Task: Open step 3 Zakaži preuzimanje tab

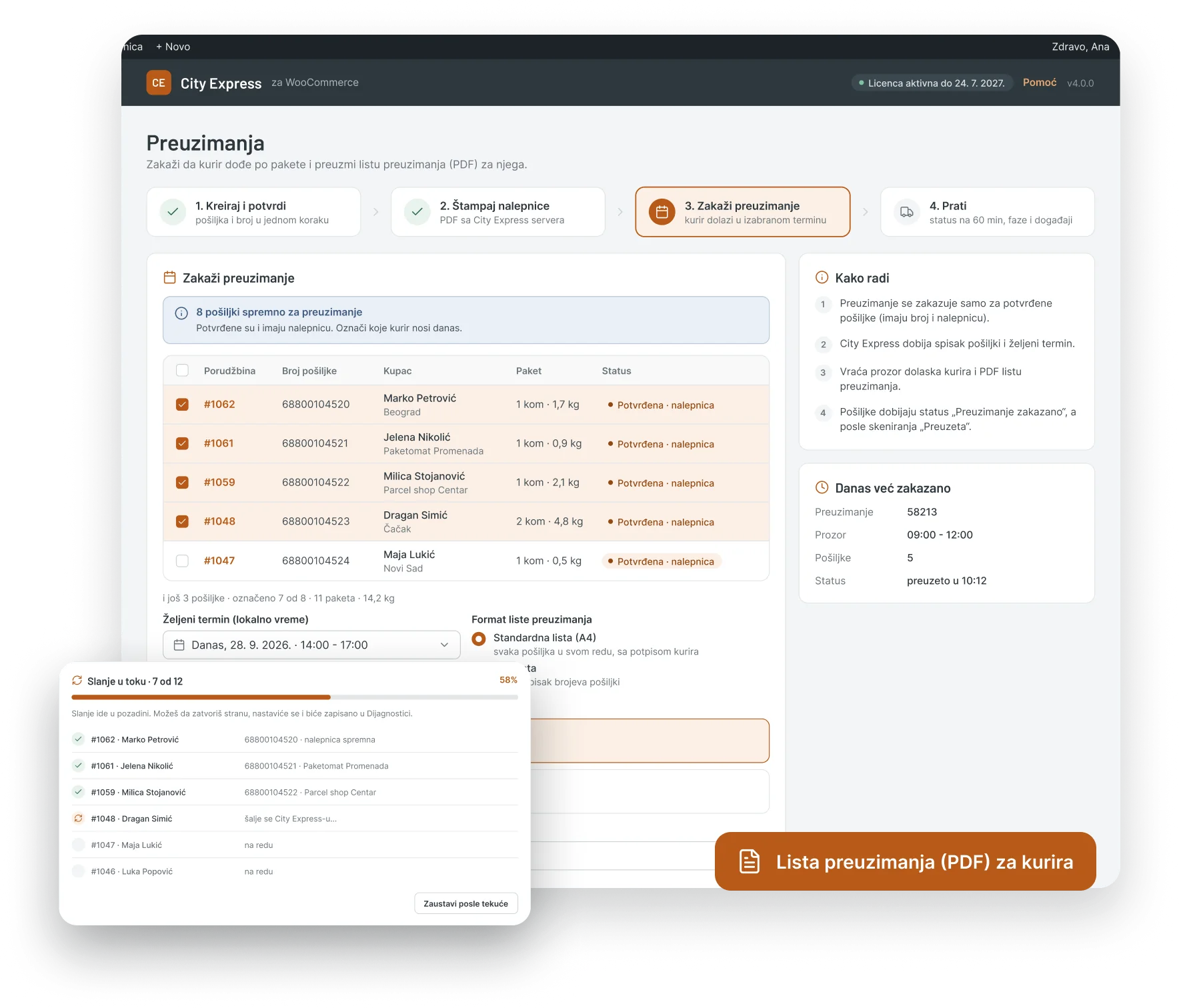Action: [743, 212]
